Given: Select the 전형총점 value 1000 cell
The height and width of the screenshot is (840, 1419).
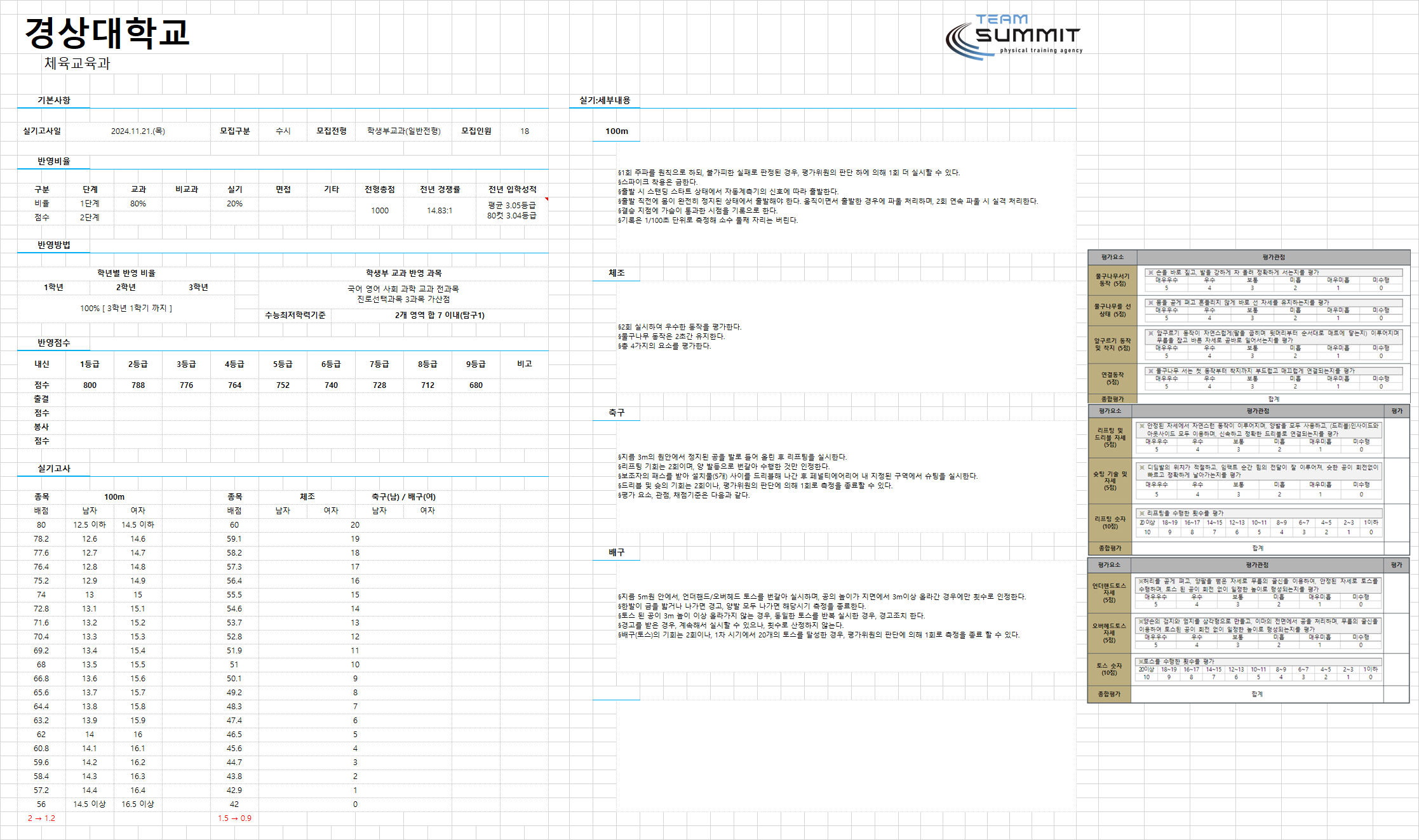Looking at the screenshot, I should click(380, 210).
